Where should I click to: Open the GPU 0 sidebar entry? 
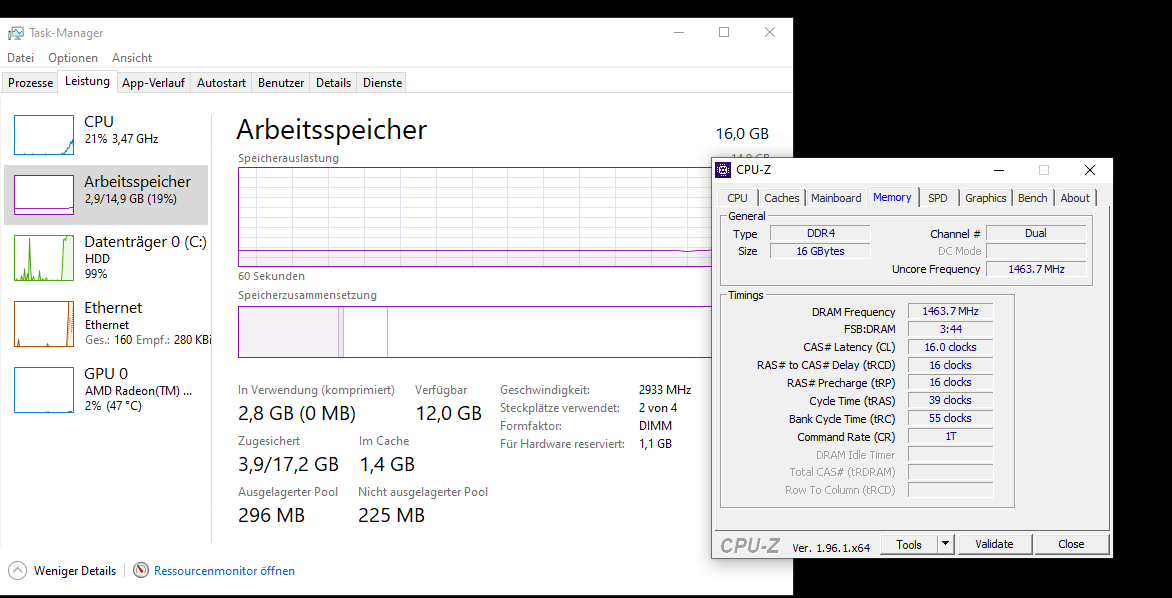pos(106,389)
